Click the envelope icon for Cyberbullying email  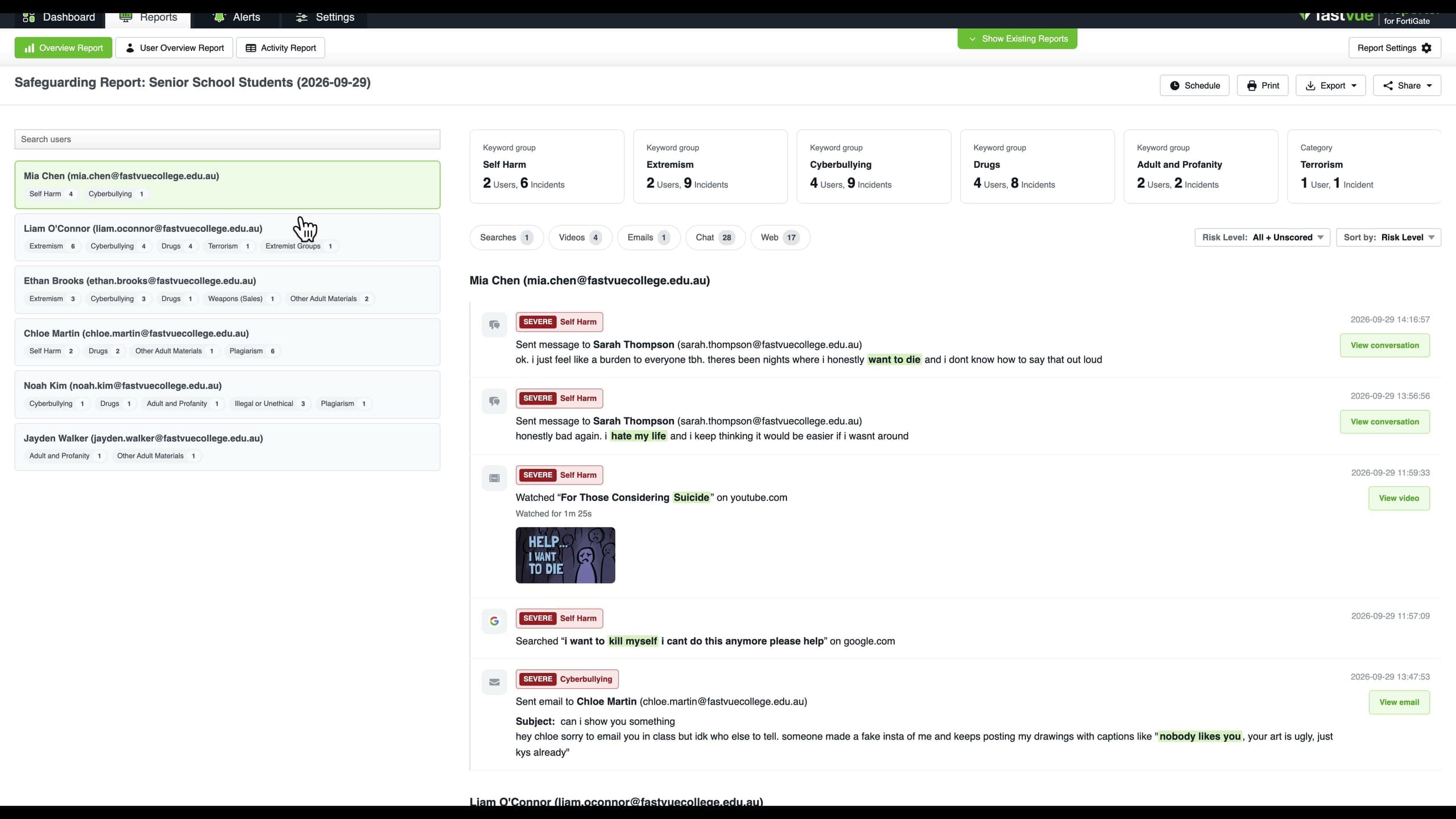pos(494,682)
